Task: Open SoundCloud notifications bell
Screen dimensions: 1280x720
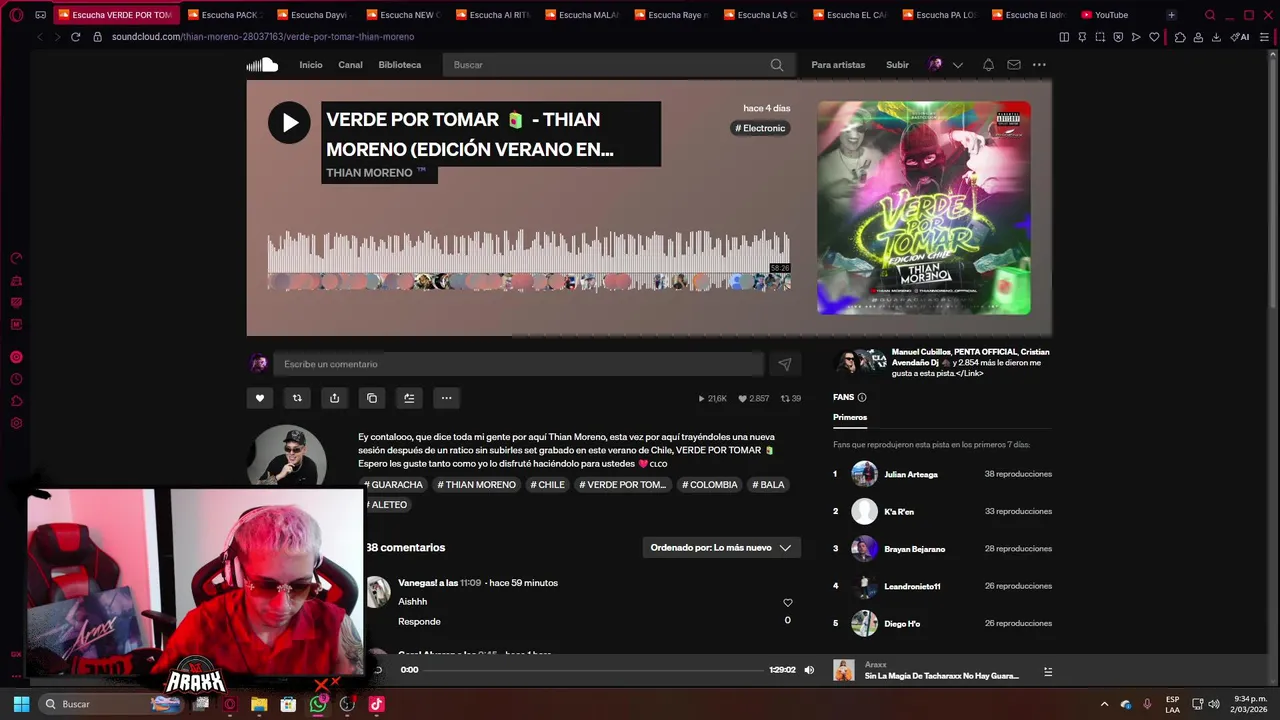Action: (988, 65)
